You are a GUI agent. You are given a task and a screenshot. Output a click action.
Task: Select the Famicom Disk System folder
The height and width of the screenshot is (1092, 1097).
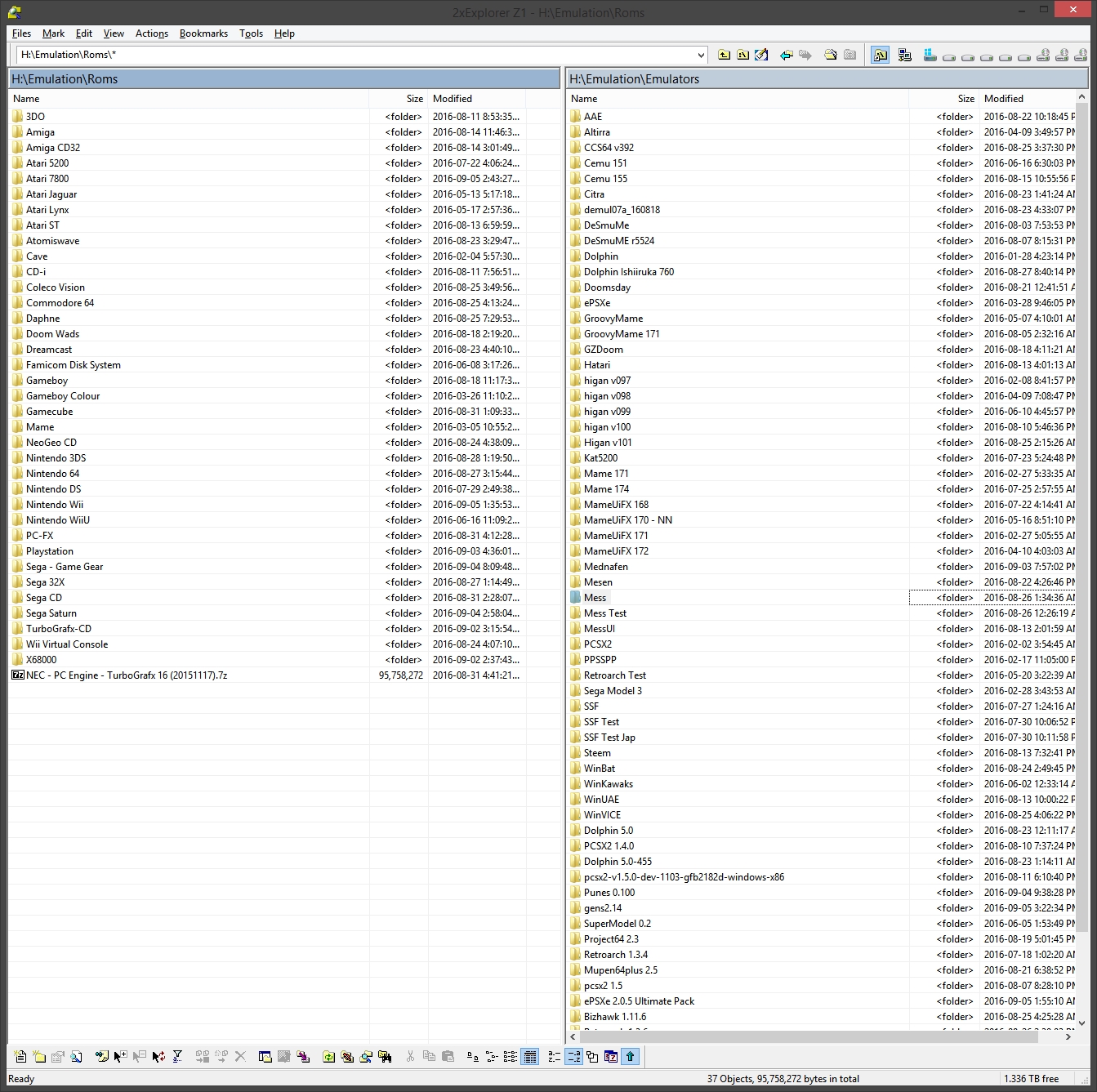[x=74, y=365]
